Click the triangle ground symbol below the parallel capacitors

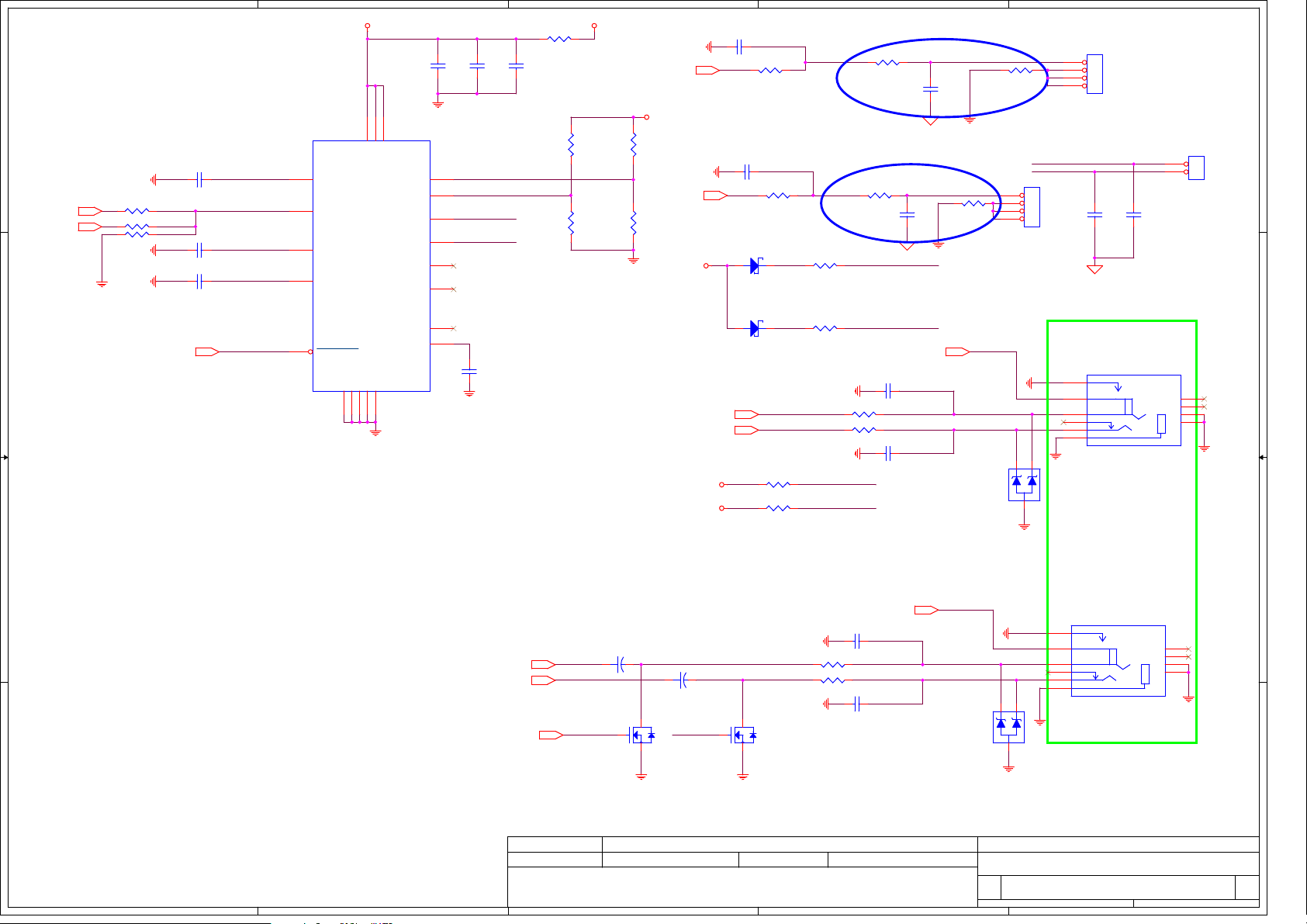pyautogui.click(x=1094, y=269)
